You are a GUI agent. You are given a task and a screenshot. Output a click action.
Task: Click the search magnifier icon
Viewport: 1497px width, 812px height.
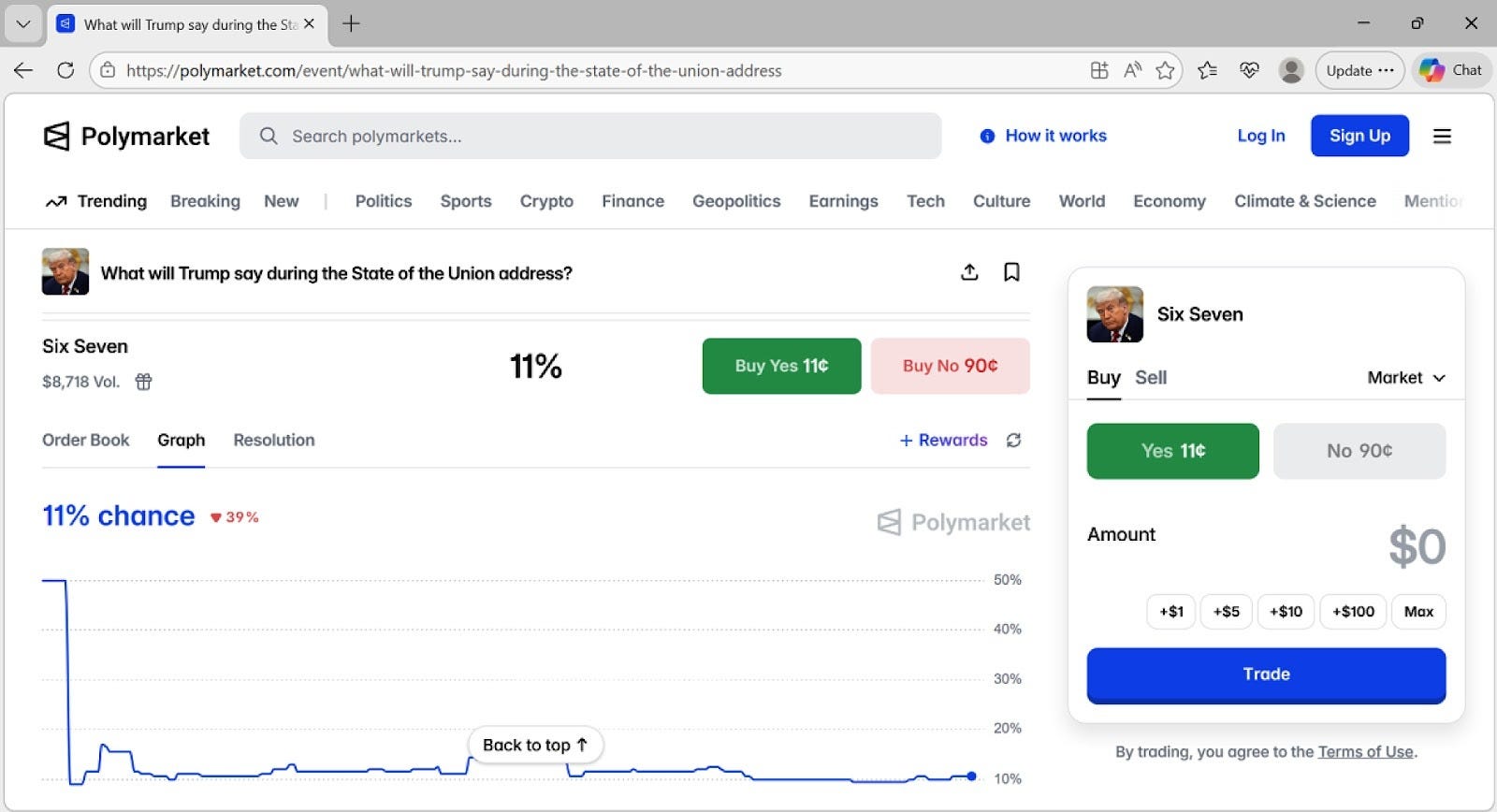point(269,137)
